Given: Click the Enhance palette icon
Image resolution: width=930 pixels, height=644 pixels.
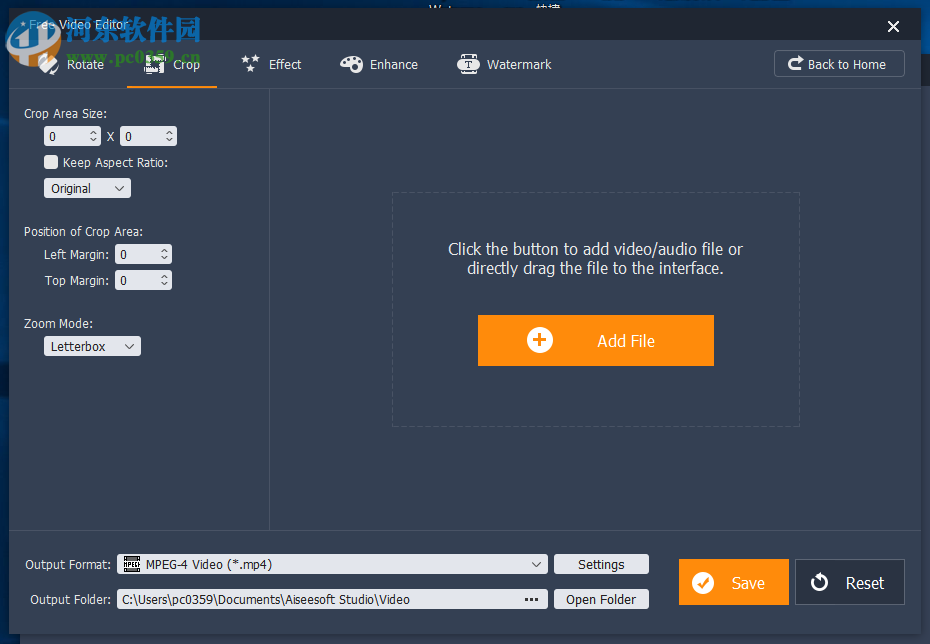Looking at the screenshot, I should [352, 63].
